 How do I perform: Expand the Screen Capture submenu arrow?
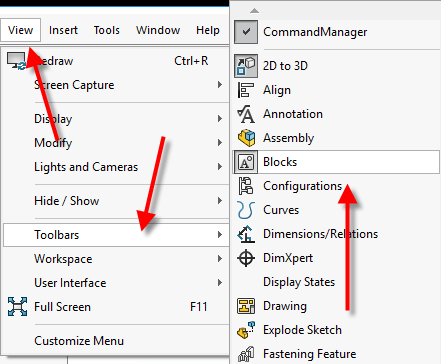click(220, 85)
